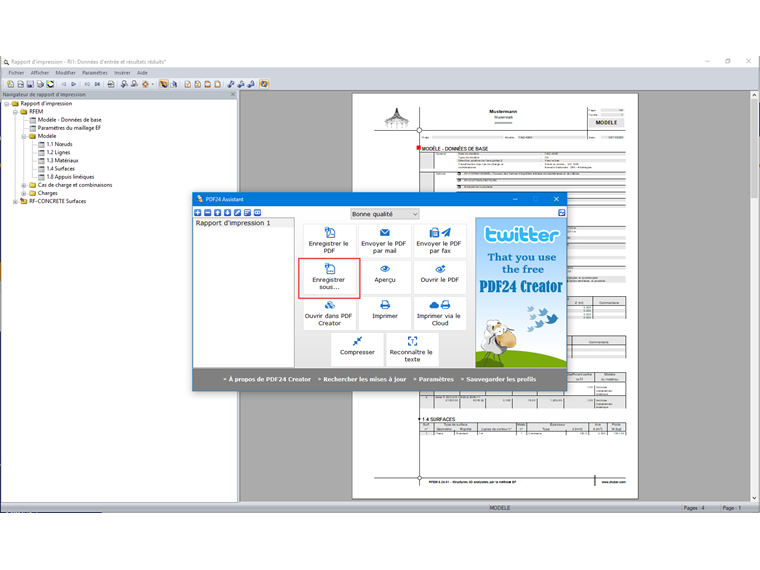760x570 pixels.
Task: Click the highlighted selection mode toolbar icon
Action: (163, 84)
